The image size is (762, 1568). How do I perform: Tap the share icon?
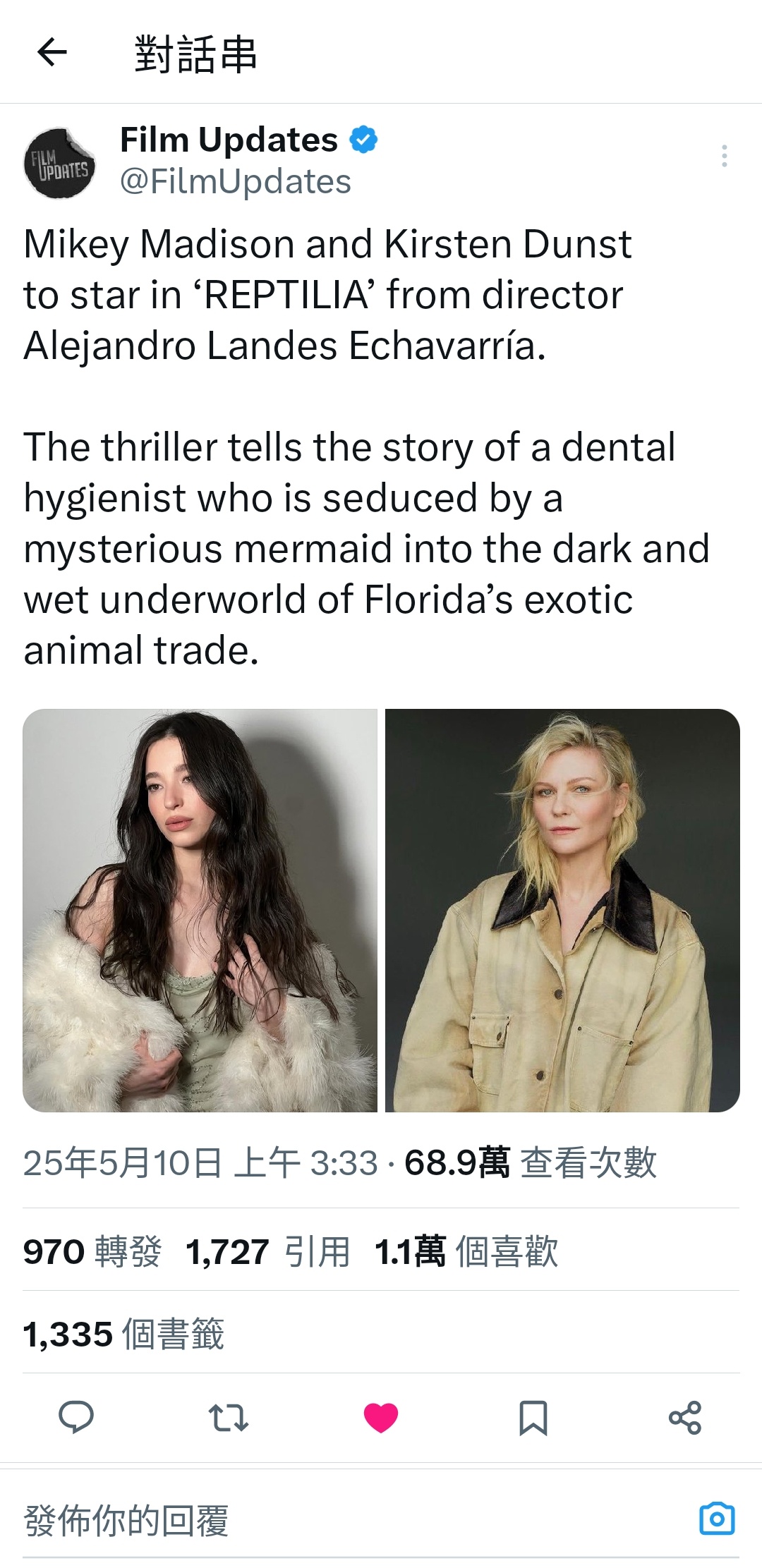point(685,1418)
